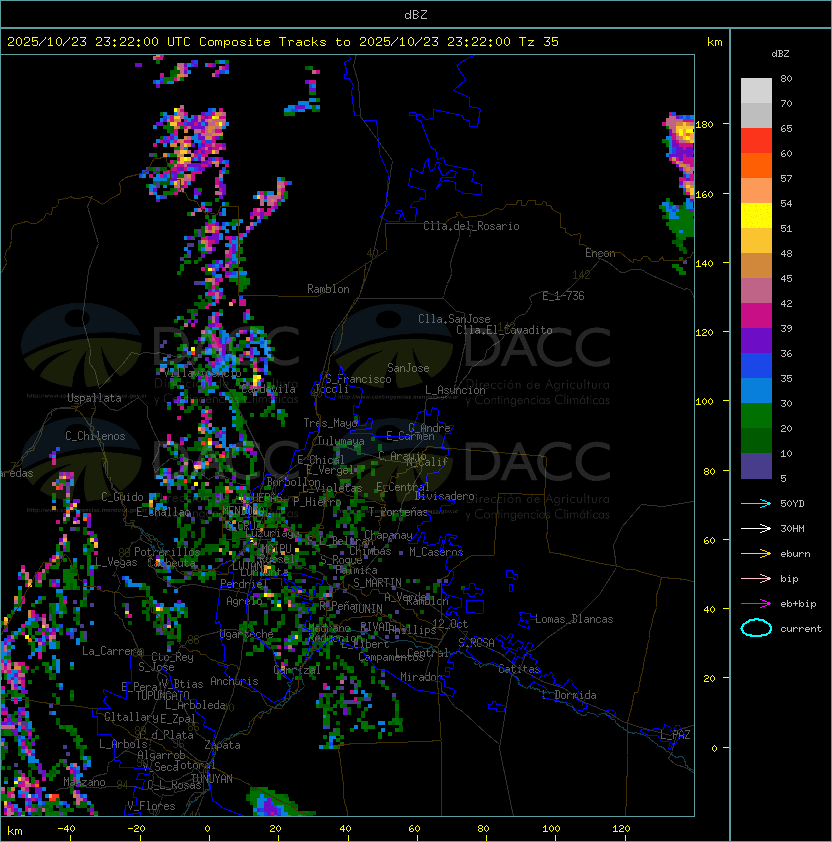
Task: Click the 'dBZ' title at top center
Action: (416, 15)
